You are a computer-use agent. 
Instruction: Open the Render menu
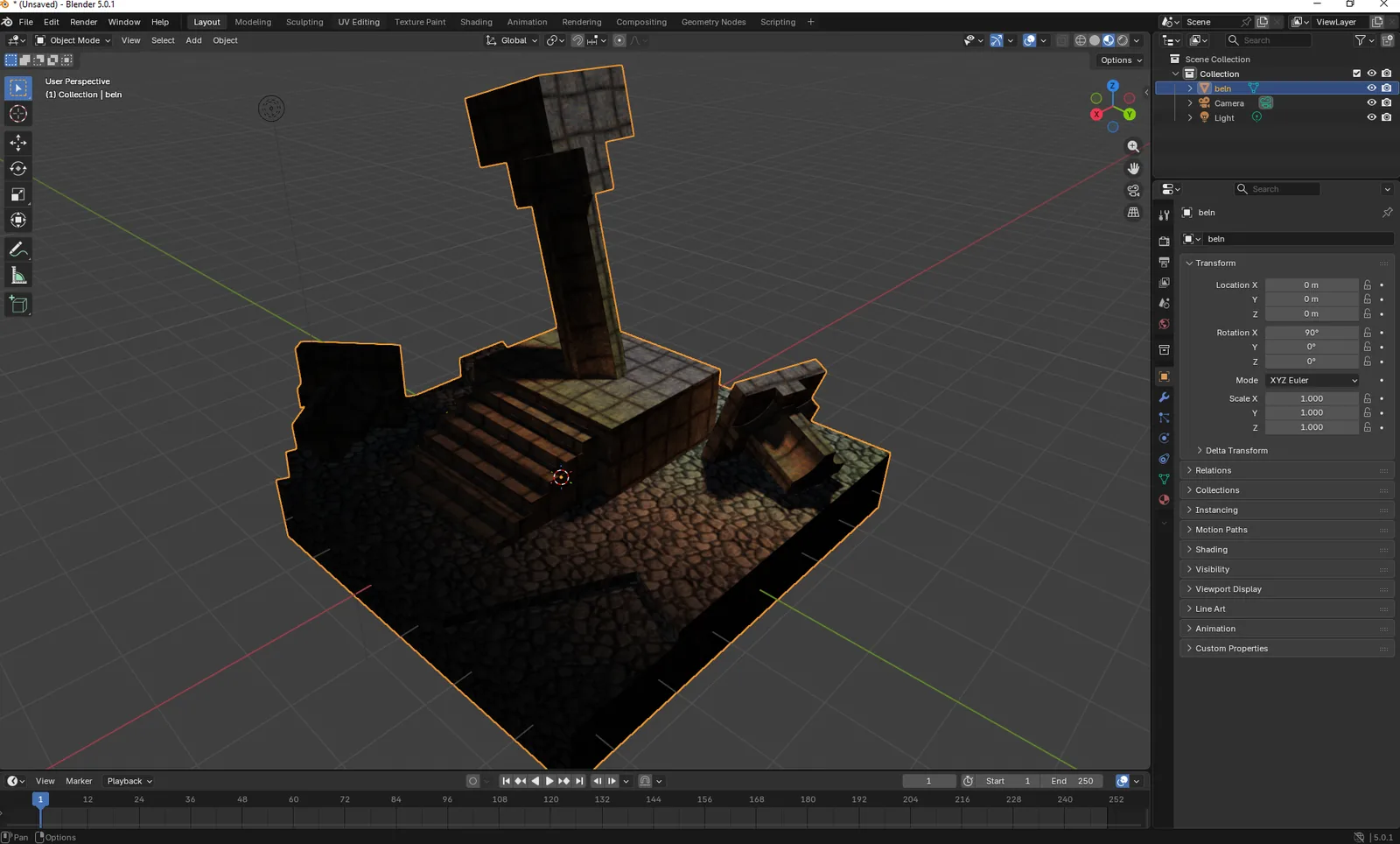(83, 22)
